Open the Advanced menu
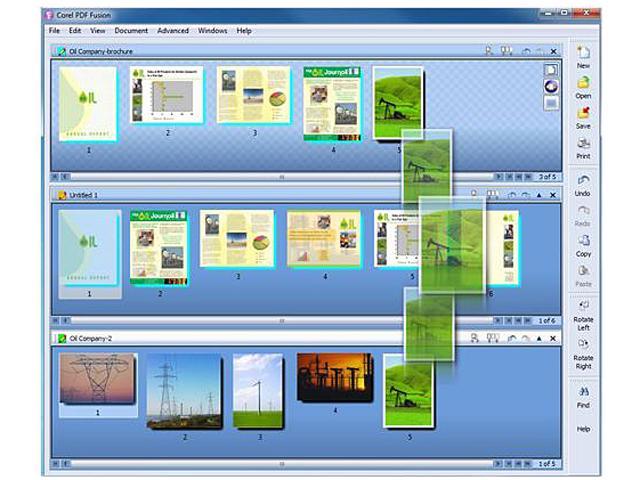Screen dimensions: 640x480 [x=173, y=31]
